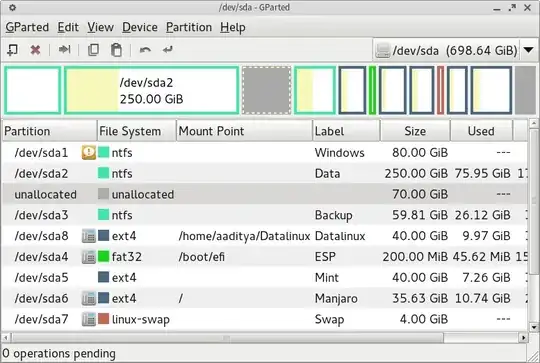Screen dimensions: 540x363
Task: Open the Device menu
Action: click(x=140, y=27)
